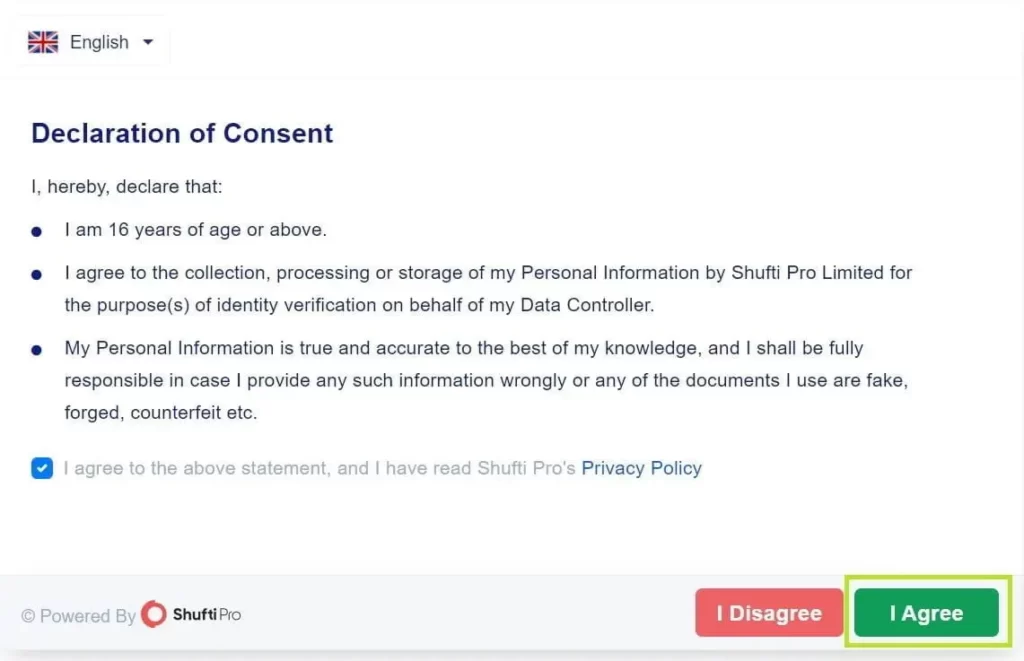
Task: Click the bullet dot before the data collection statement
Action: pos(37,274)
